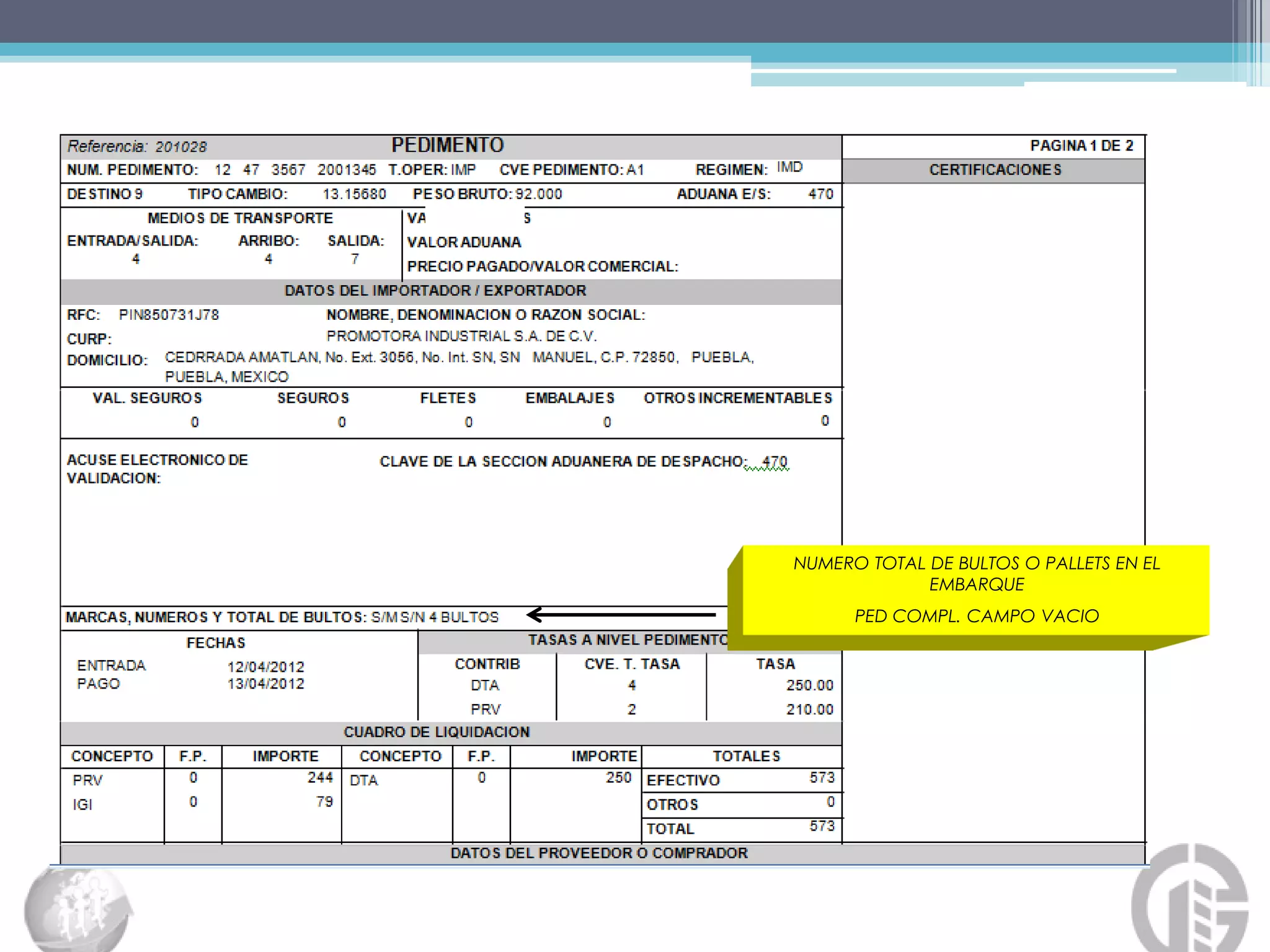The image size is (1270, 952).
Task: Select the DTA tasa value 250.00
Action: point(809,685)
